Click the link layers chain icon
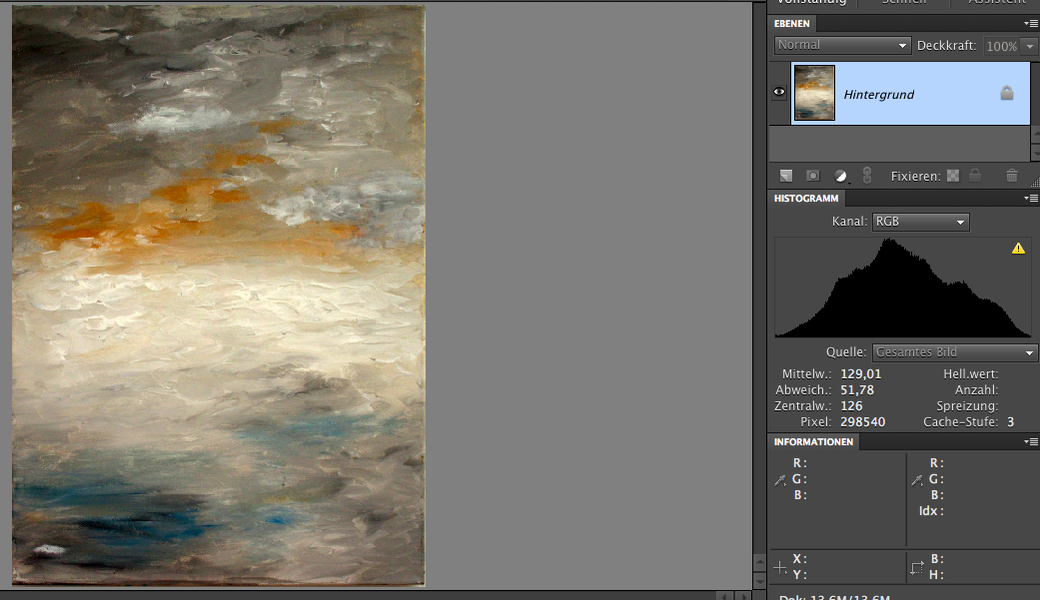Screen dimensions: 1040x600 click(867, 175)
